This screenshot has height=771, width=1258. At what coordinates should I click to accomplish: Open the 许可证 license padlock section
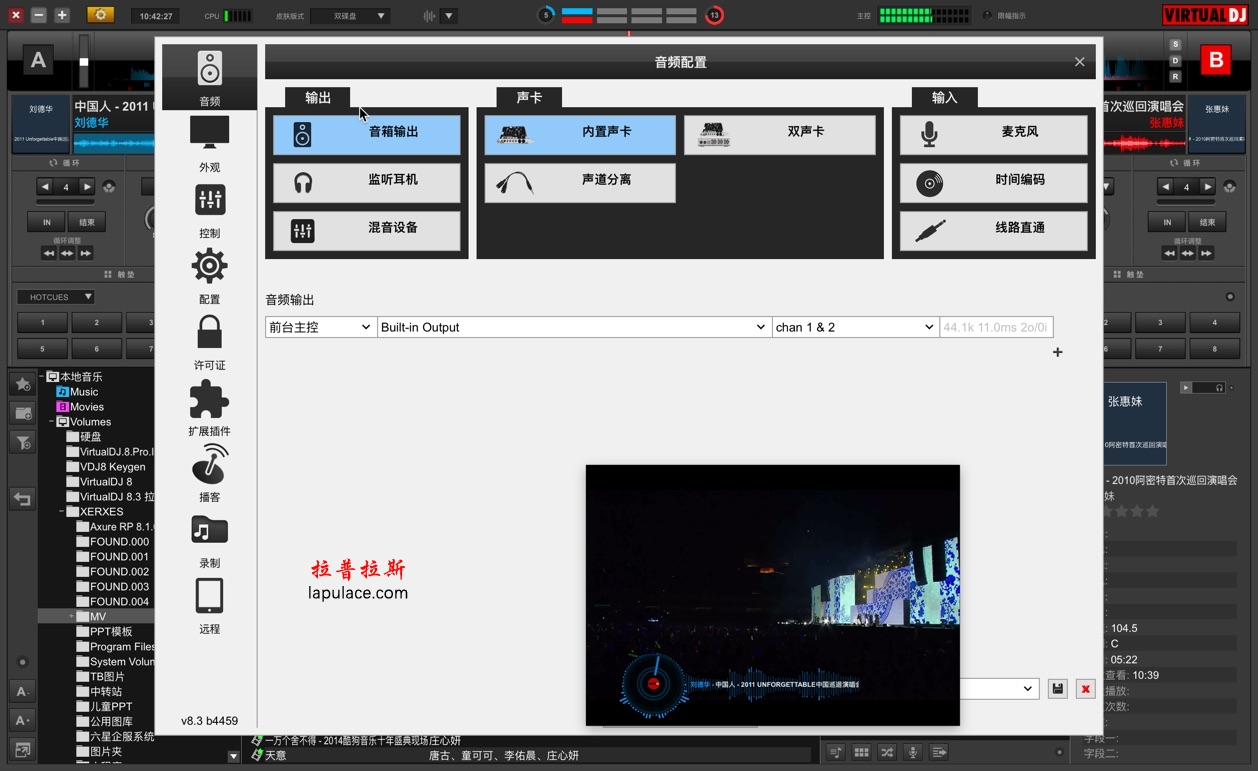(209, 341)
